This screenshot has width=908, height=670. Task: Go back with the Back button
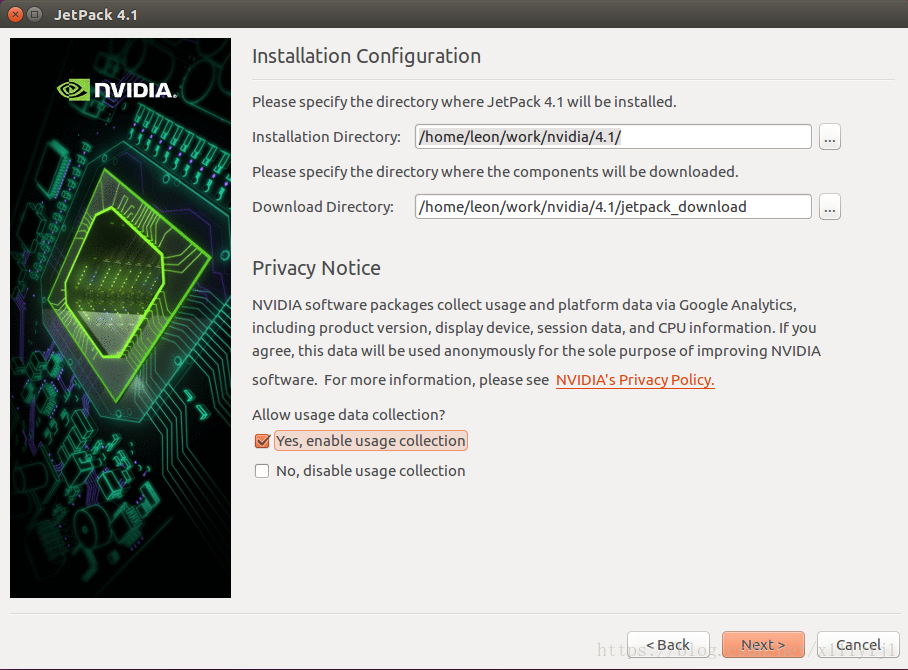(668, 645)
